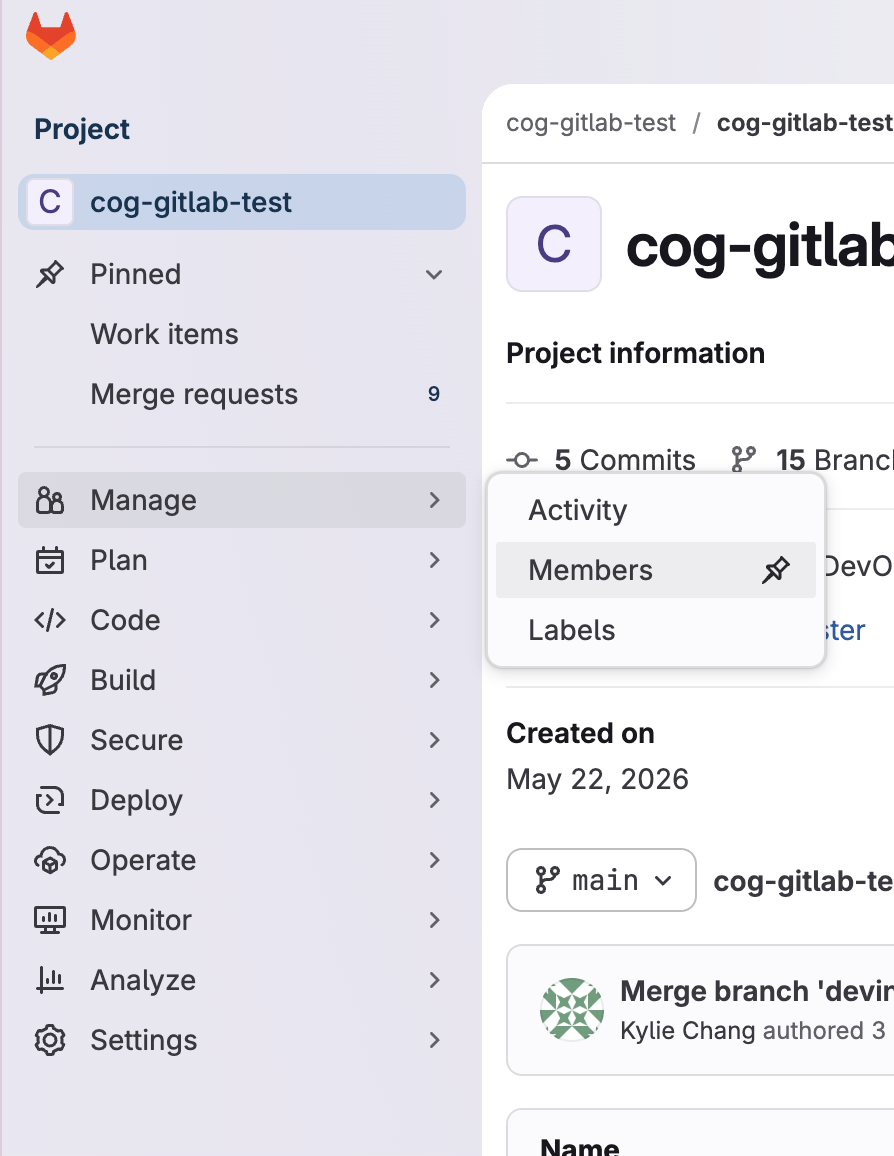Click the branch icon in main selector
Viewport: 894px width, 1156px height.
tap(547, 880)
